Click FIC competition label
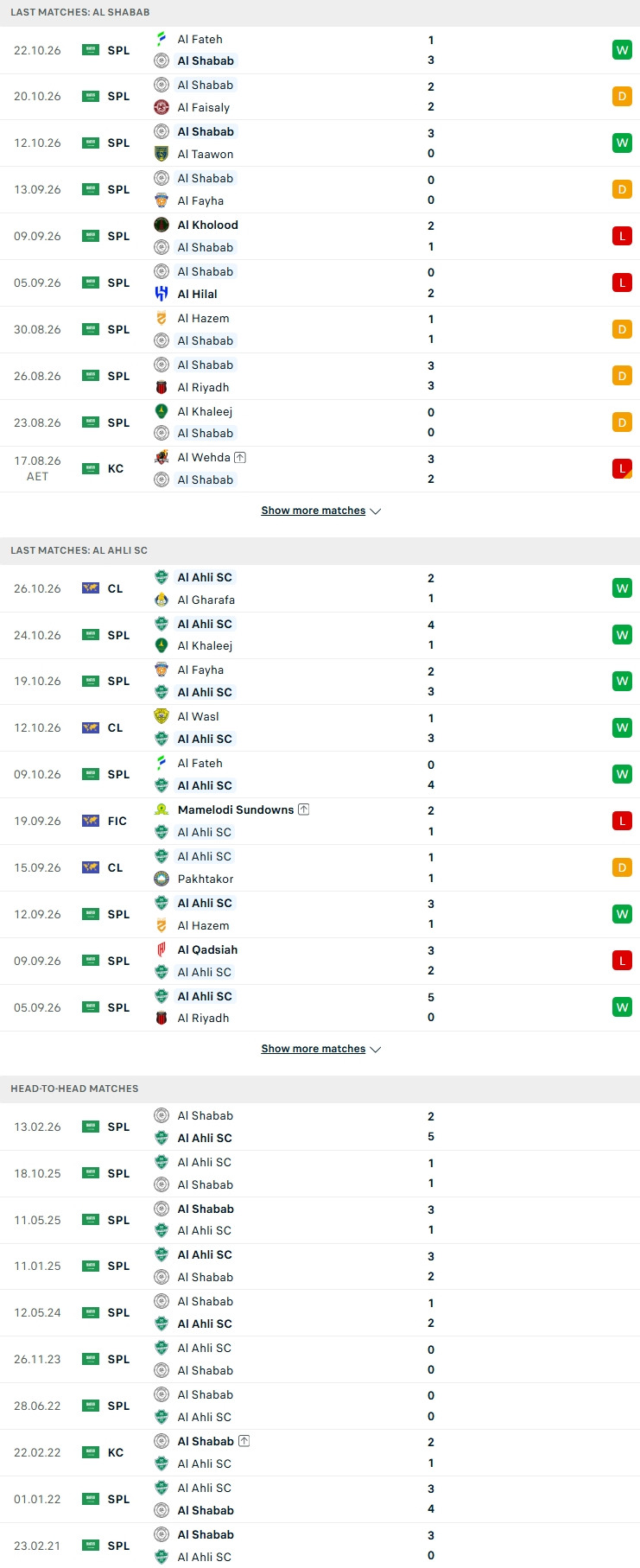 [117, 821]
